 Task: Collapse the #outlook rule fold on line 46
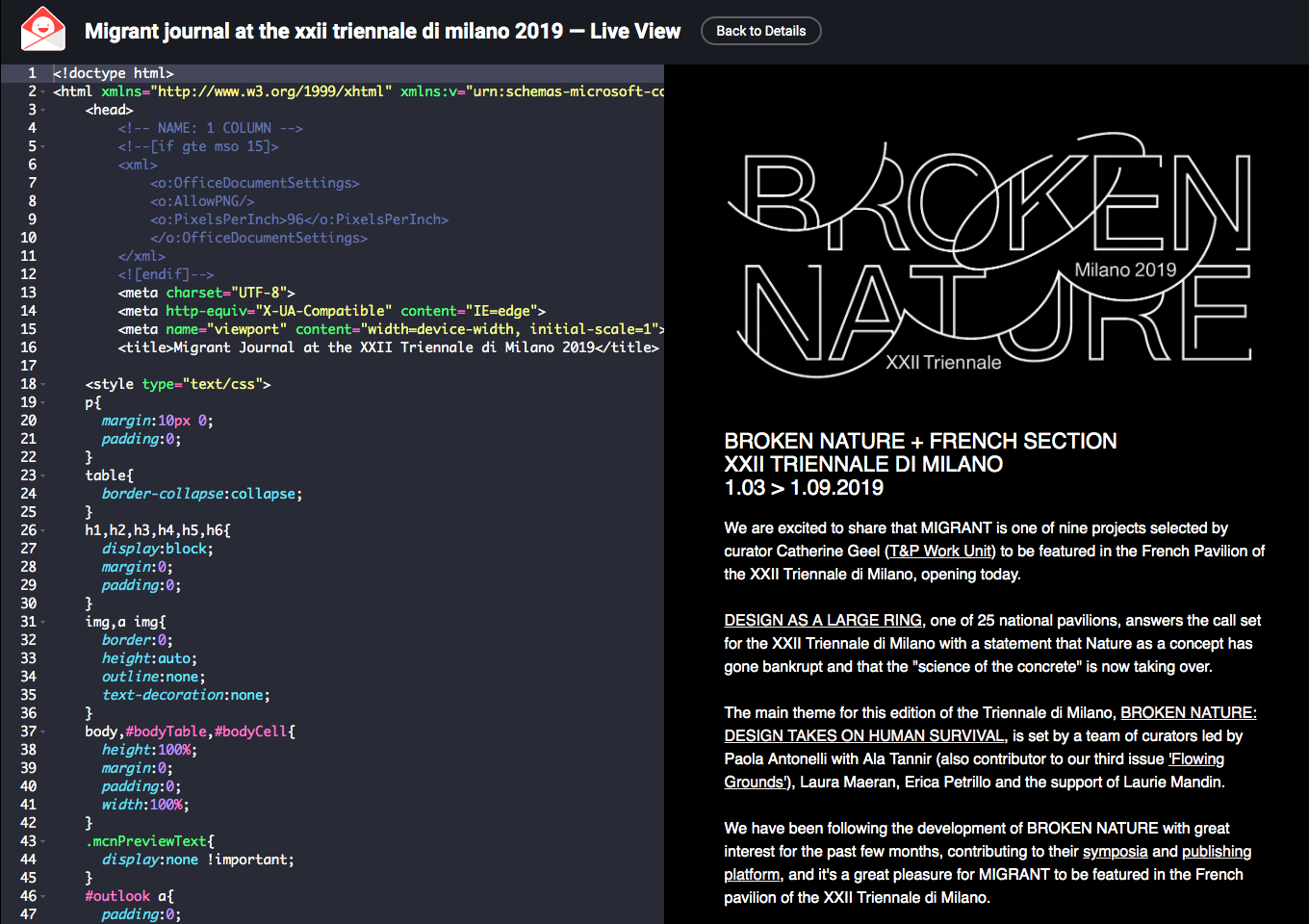coord(43,896)
